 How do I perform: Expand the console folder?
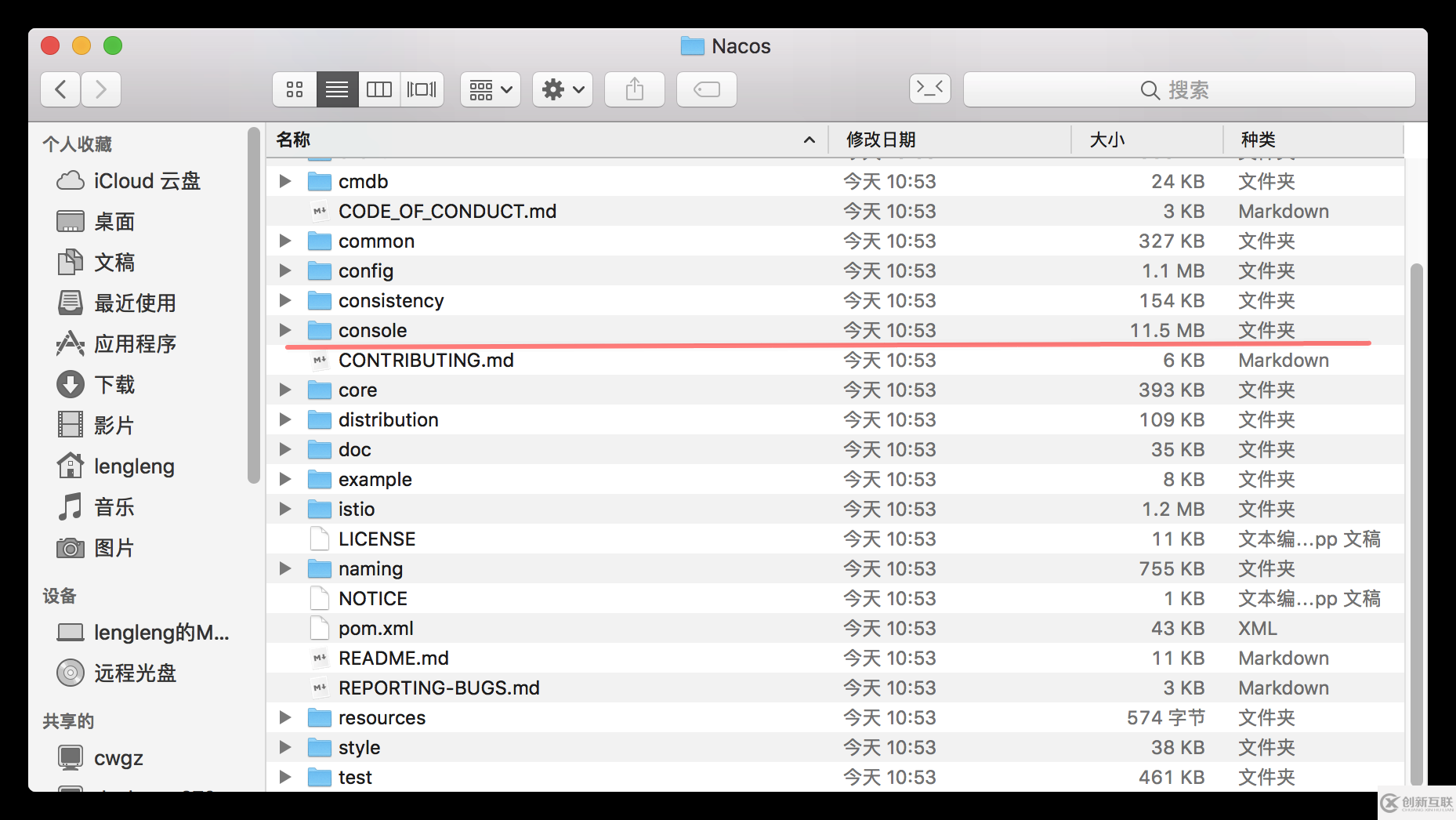tap(285, 330)
